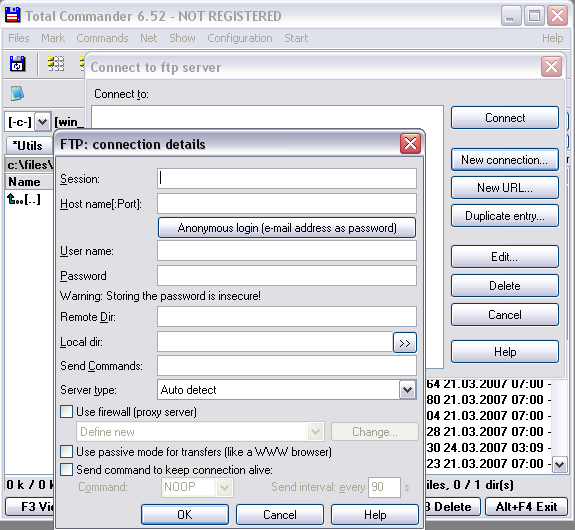Click Duplicate entry... button
The image size is (575, 530).
(x=505, y=216)
